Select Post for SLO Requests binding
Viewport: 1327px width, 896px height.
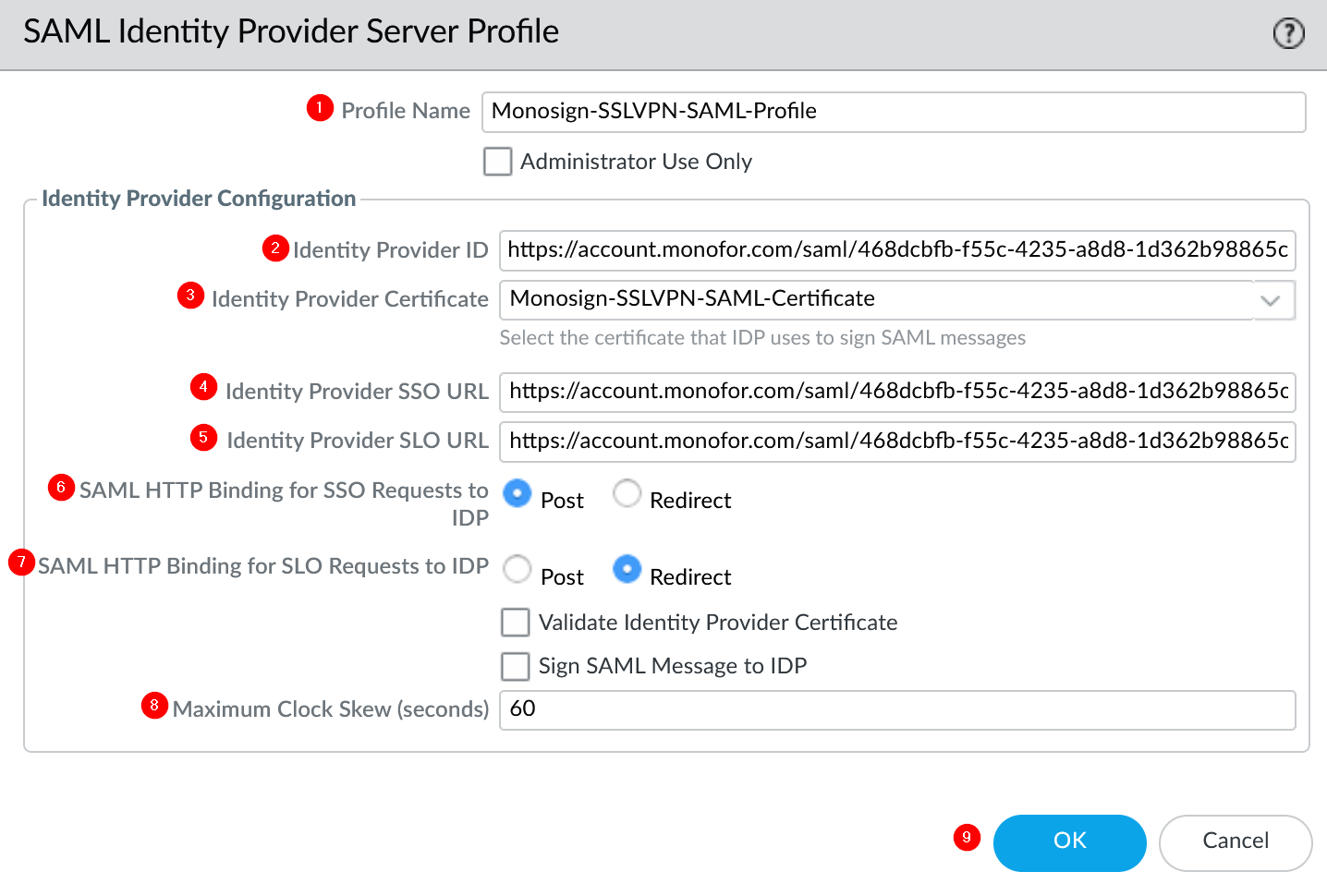pyautogui.click(x=517, y=569)
